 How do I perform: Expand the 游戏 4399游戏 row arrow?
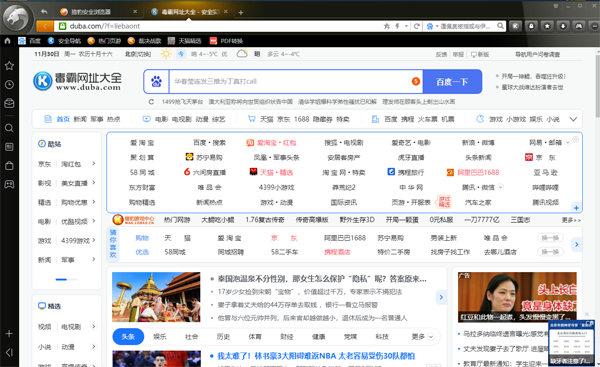[94, 240]
